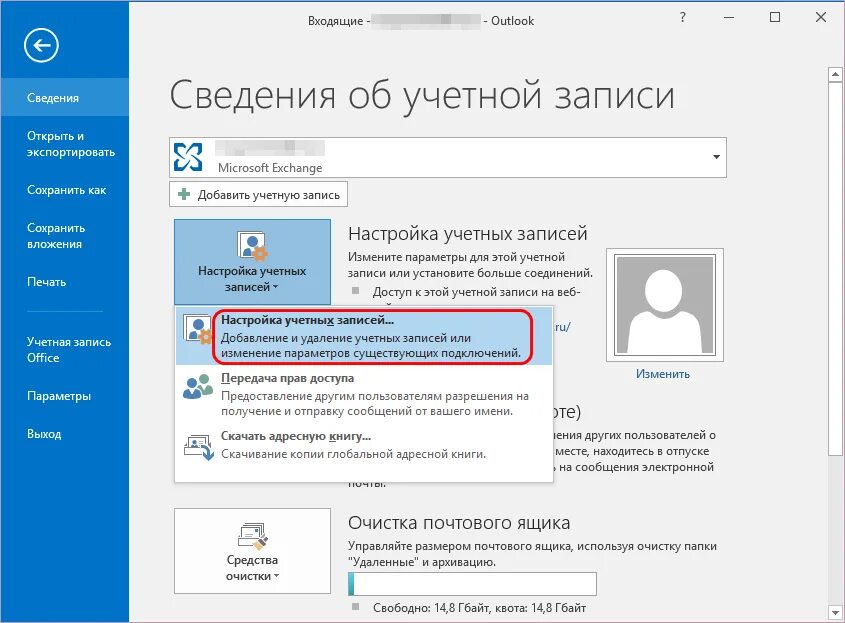Click the address book download icon
Screen dimensions: 845x623
click(199, 447)
